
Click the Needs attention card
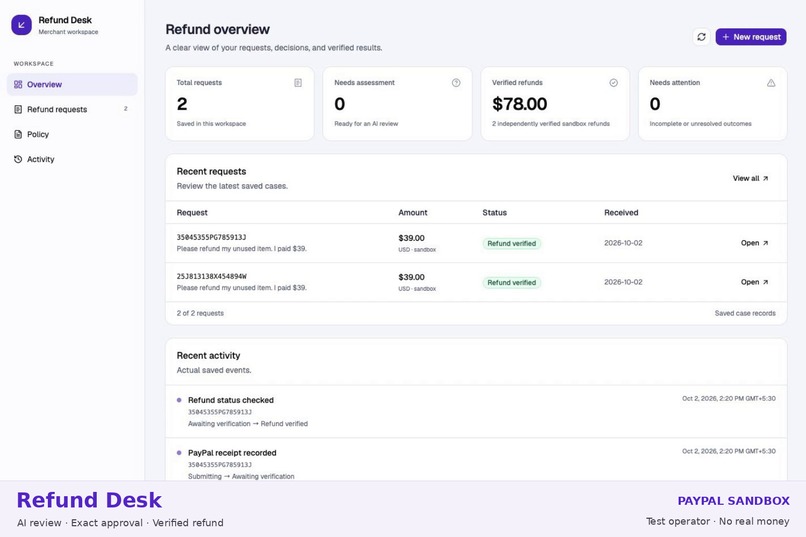712,103
